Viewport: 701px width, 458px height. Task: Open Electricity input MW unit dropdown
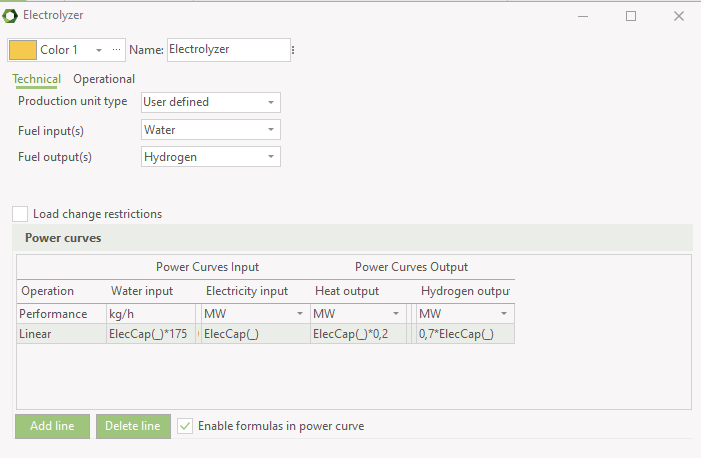pos(300,314)
